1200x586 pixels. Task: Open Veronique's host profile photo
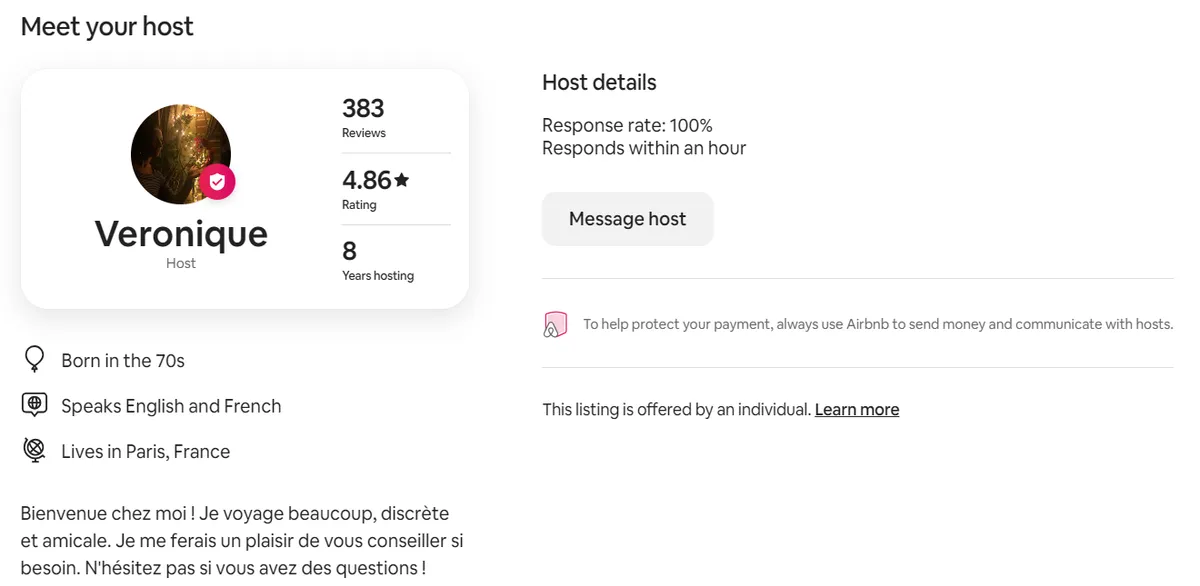pyautogui.click(x=181, y=153)
